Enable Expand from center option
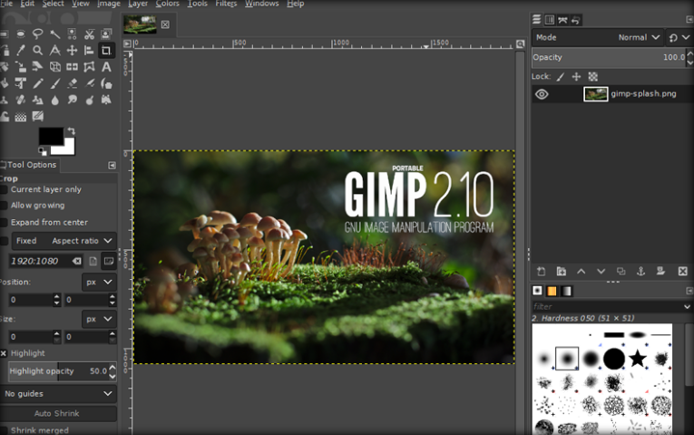This screenshot has height=435, width=694. coord(4,222)
